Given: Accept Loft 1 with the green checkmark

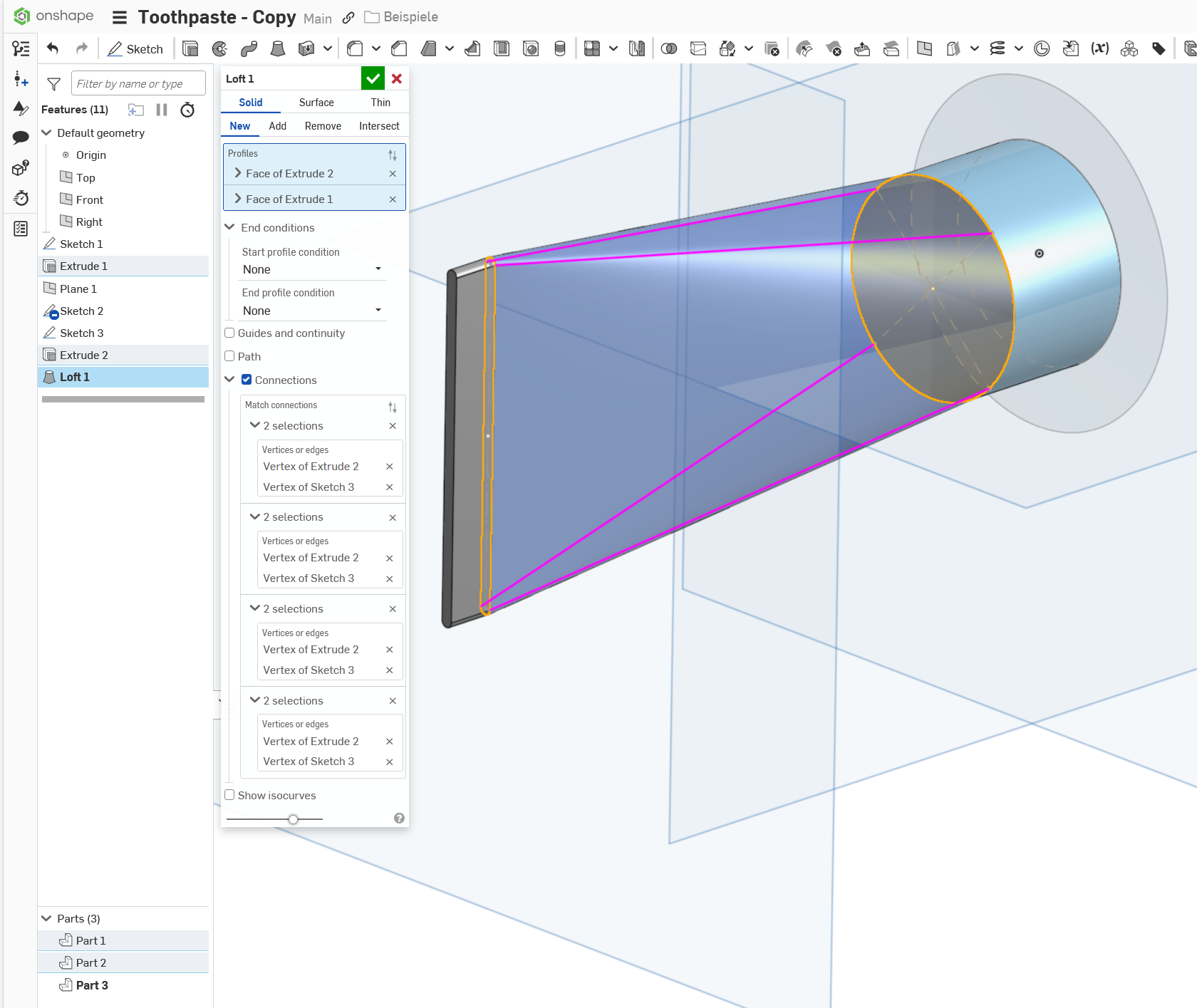Looking at the screenshot, I should click(x=373, y=78).
